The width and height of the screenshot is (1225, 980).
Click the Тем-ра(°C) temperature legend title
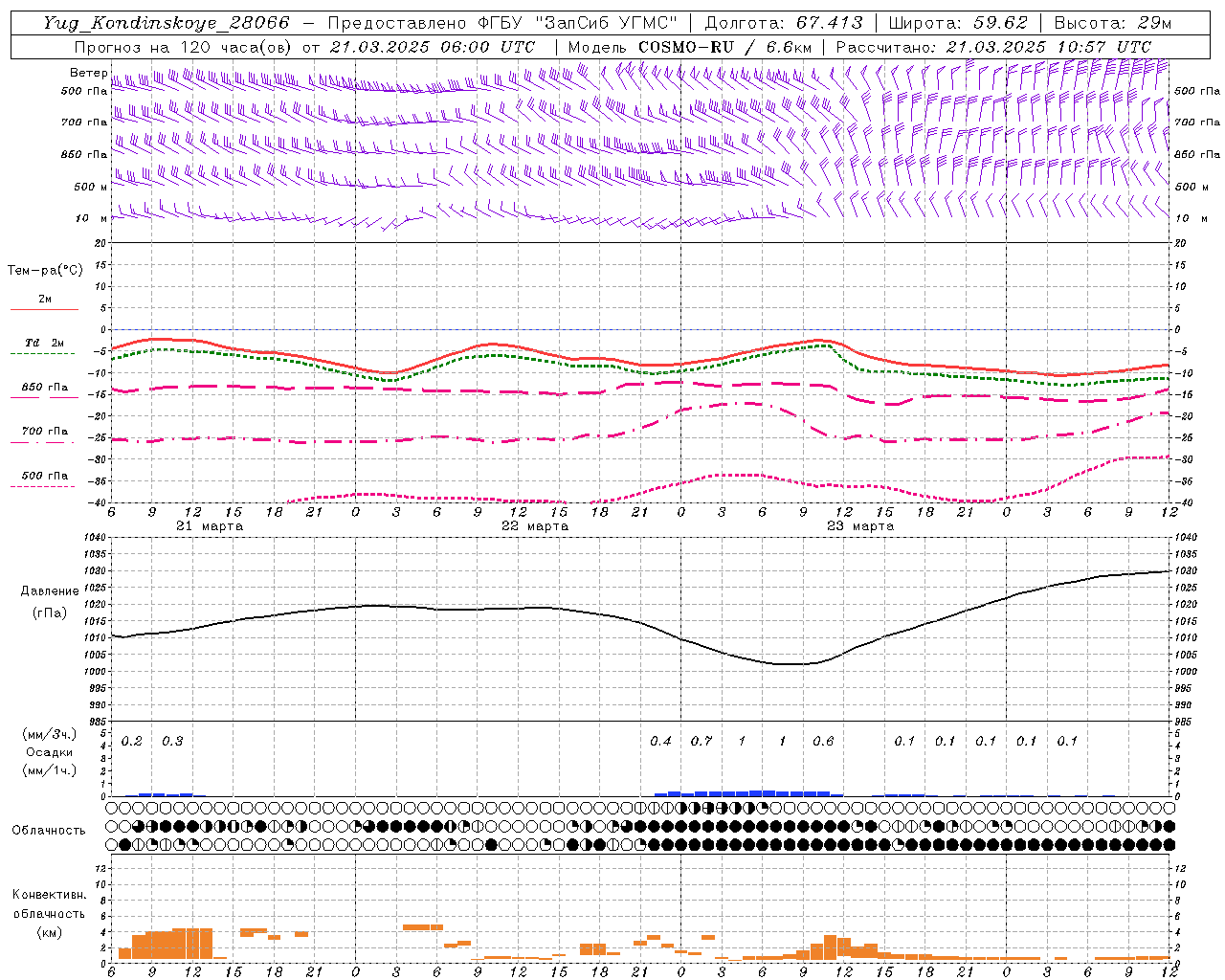click(x=45, y=271)
